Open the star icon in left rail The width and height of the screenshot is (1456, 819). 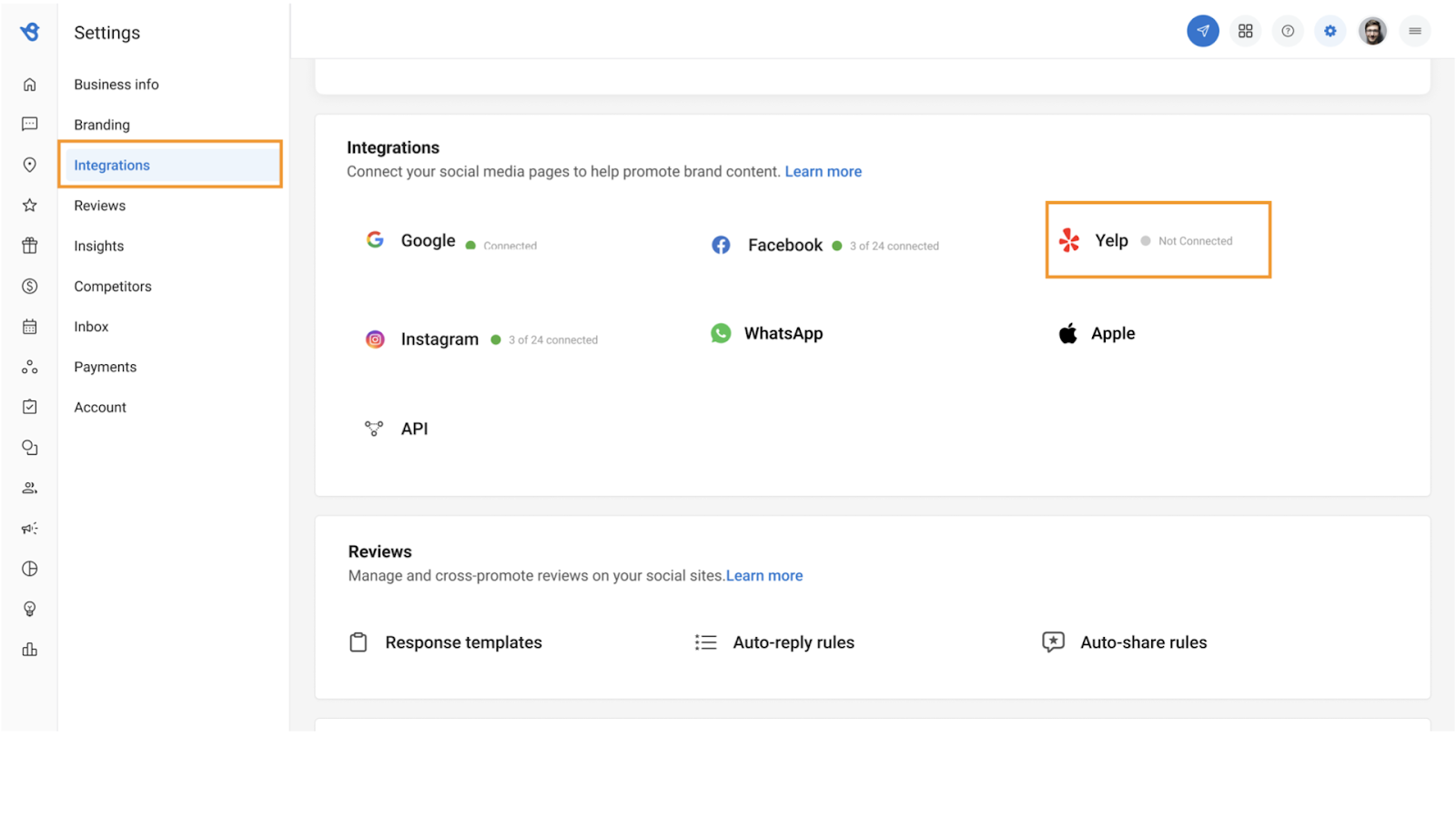30,206
